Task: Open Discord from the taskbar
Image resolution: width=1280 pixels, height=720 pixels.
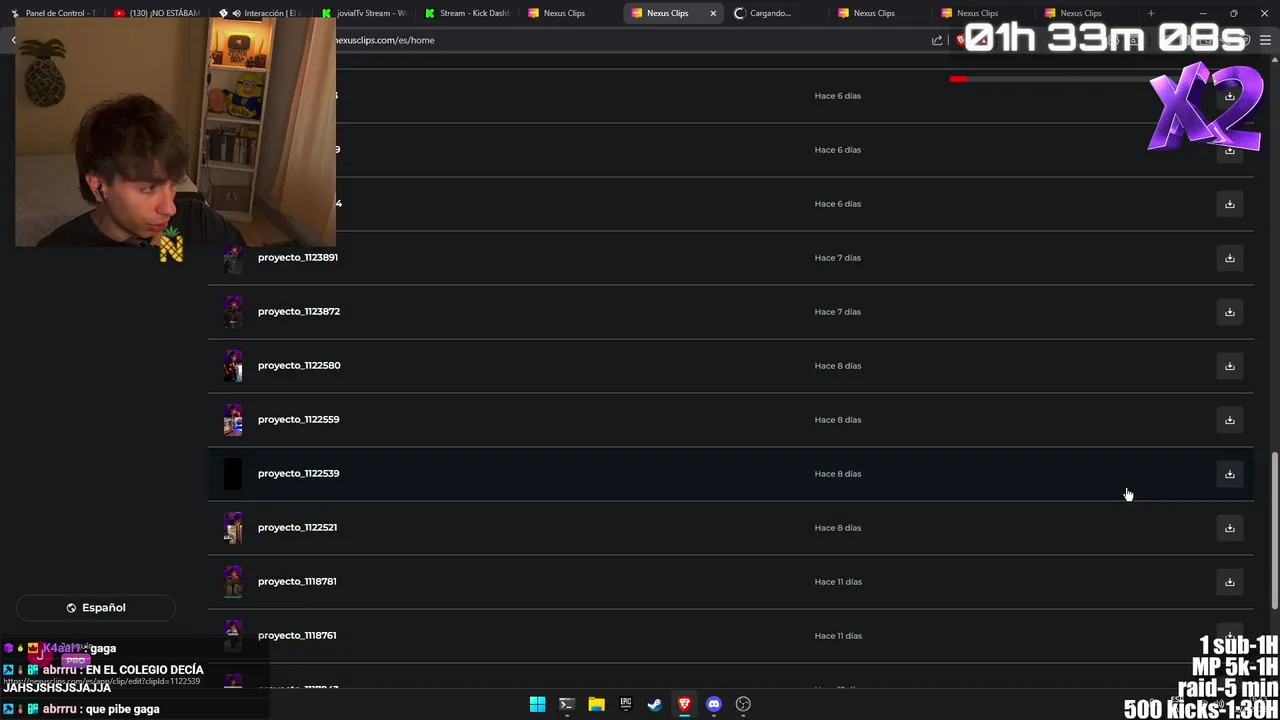Action: (x=714, y=704)
